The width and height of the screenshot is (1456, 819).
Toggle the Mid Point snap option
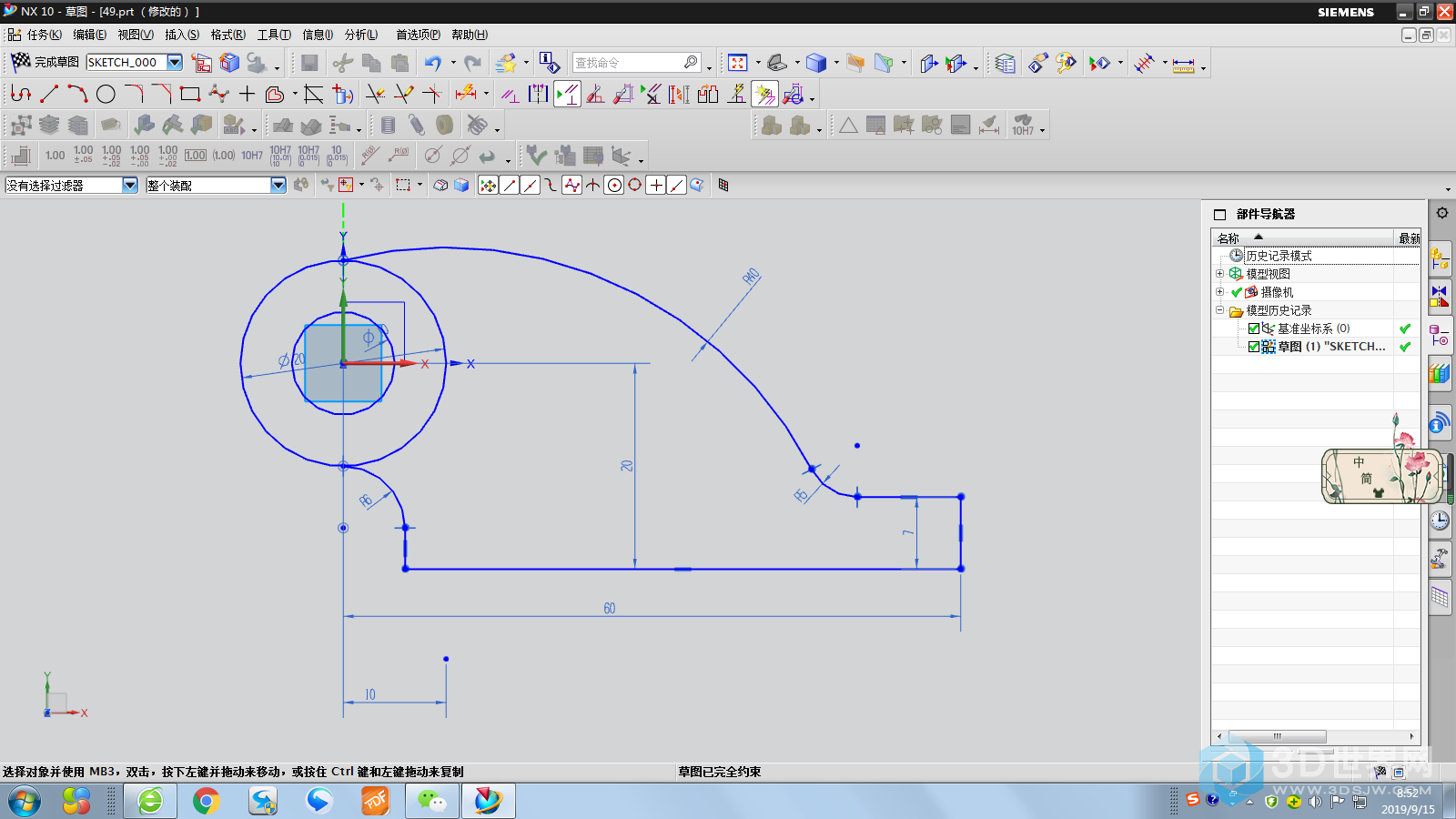tap(531, 186)
